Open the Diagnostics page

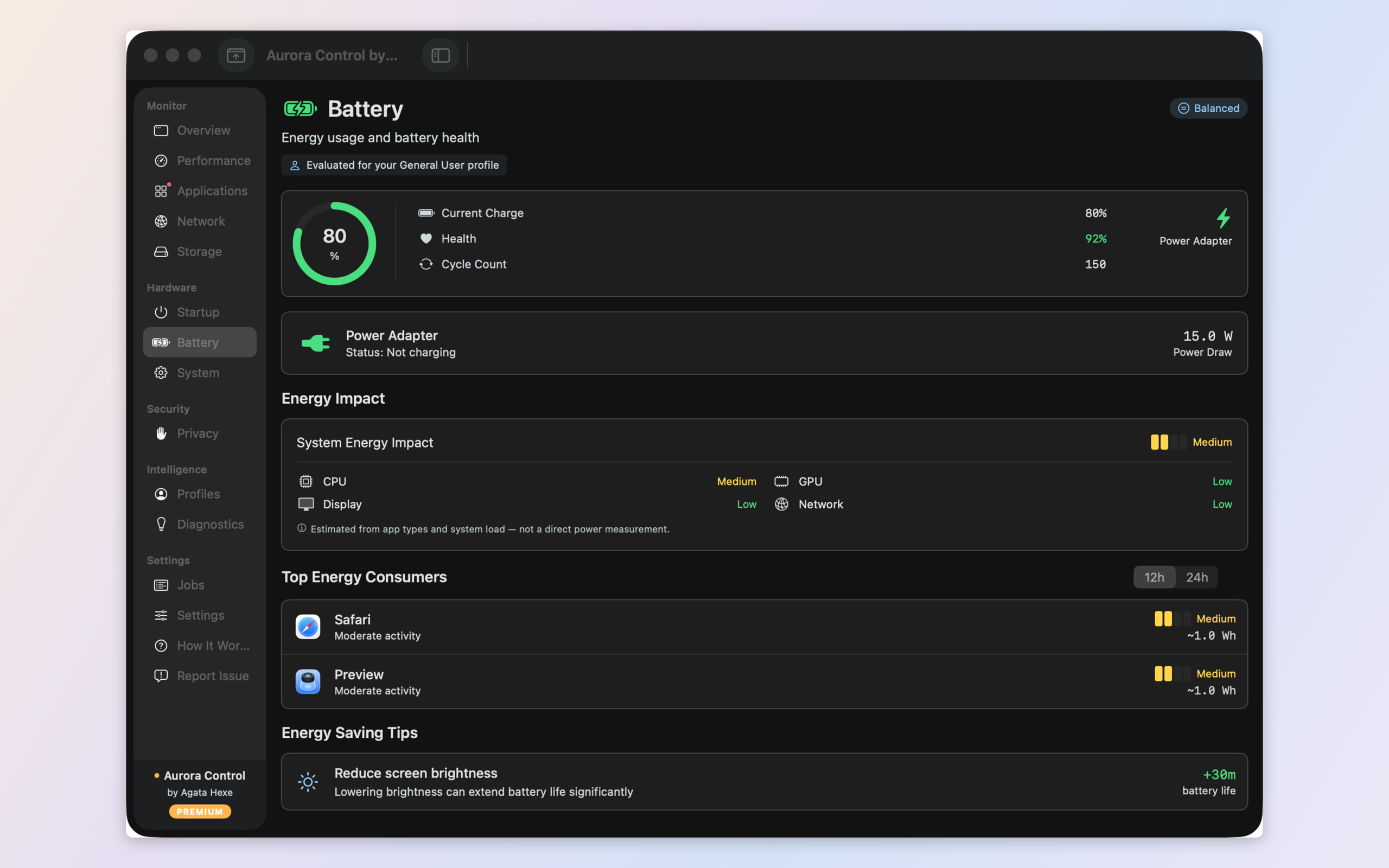pos(200,525)
